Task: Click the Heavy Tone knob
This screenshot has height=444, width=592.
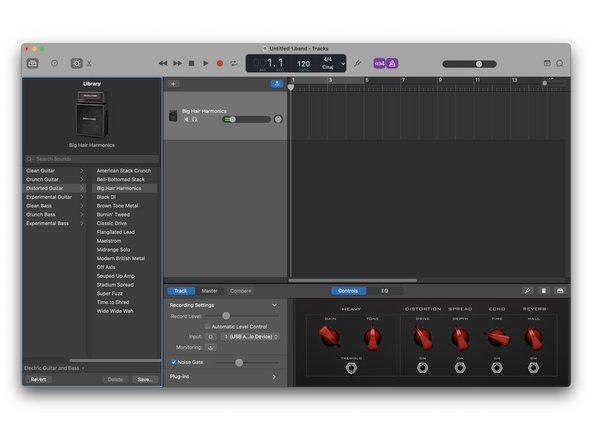Action: tap(372, 338)
